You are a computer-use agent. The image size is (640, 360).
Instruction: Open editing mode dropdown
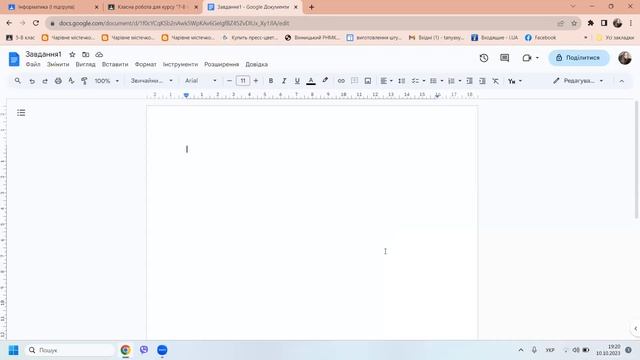(x=578, y=81)
